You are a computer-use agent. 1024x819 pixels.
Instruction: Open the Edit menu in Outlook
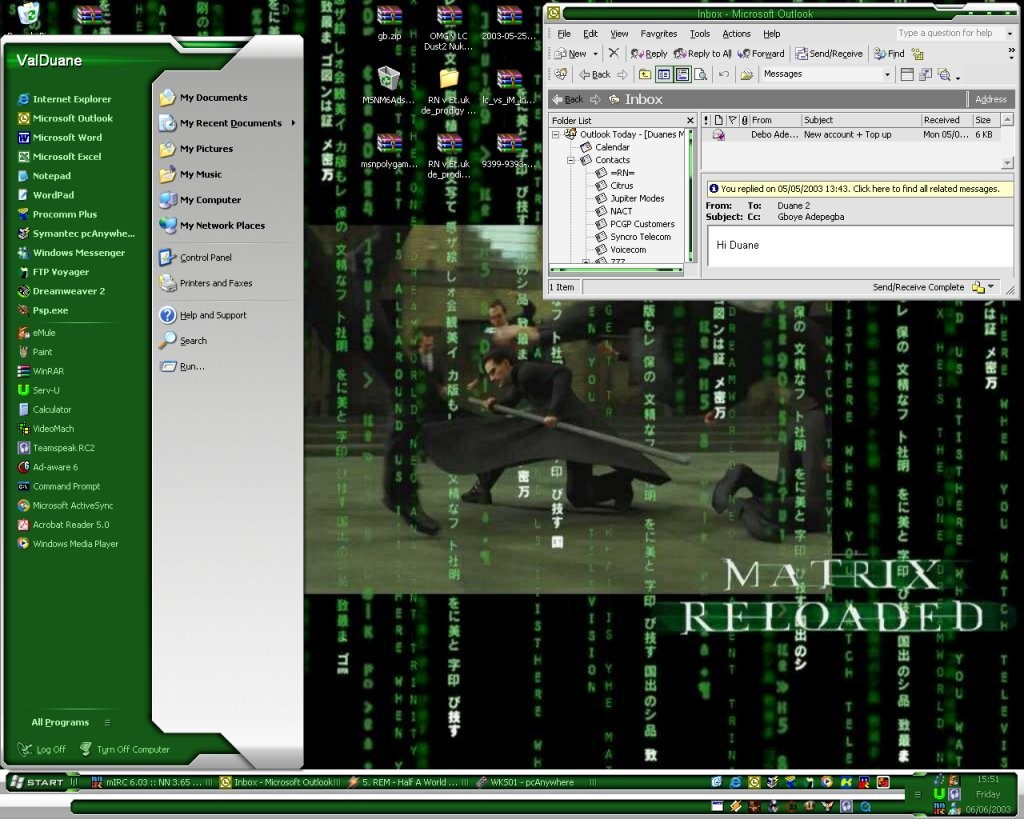(x=590, y=34)
